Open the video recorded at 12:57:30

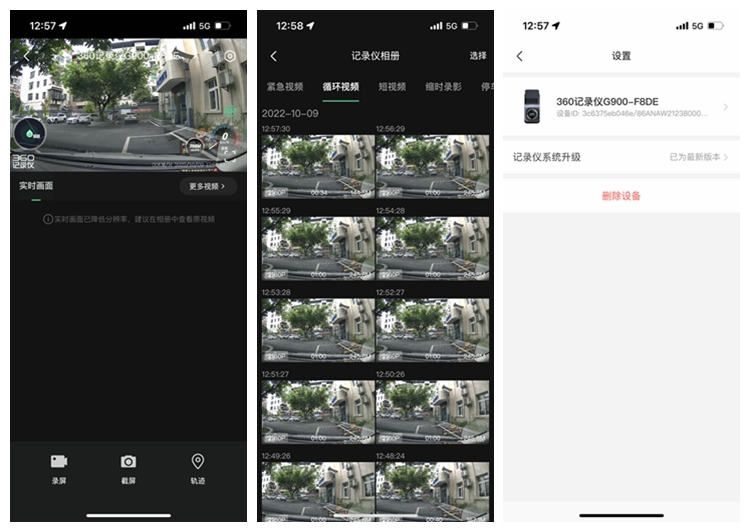[318, 167]
